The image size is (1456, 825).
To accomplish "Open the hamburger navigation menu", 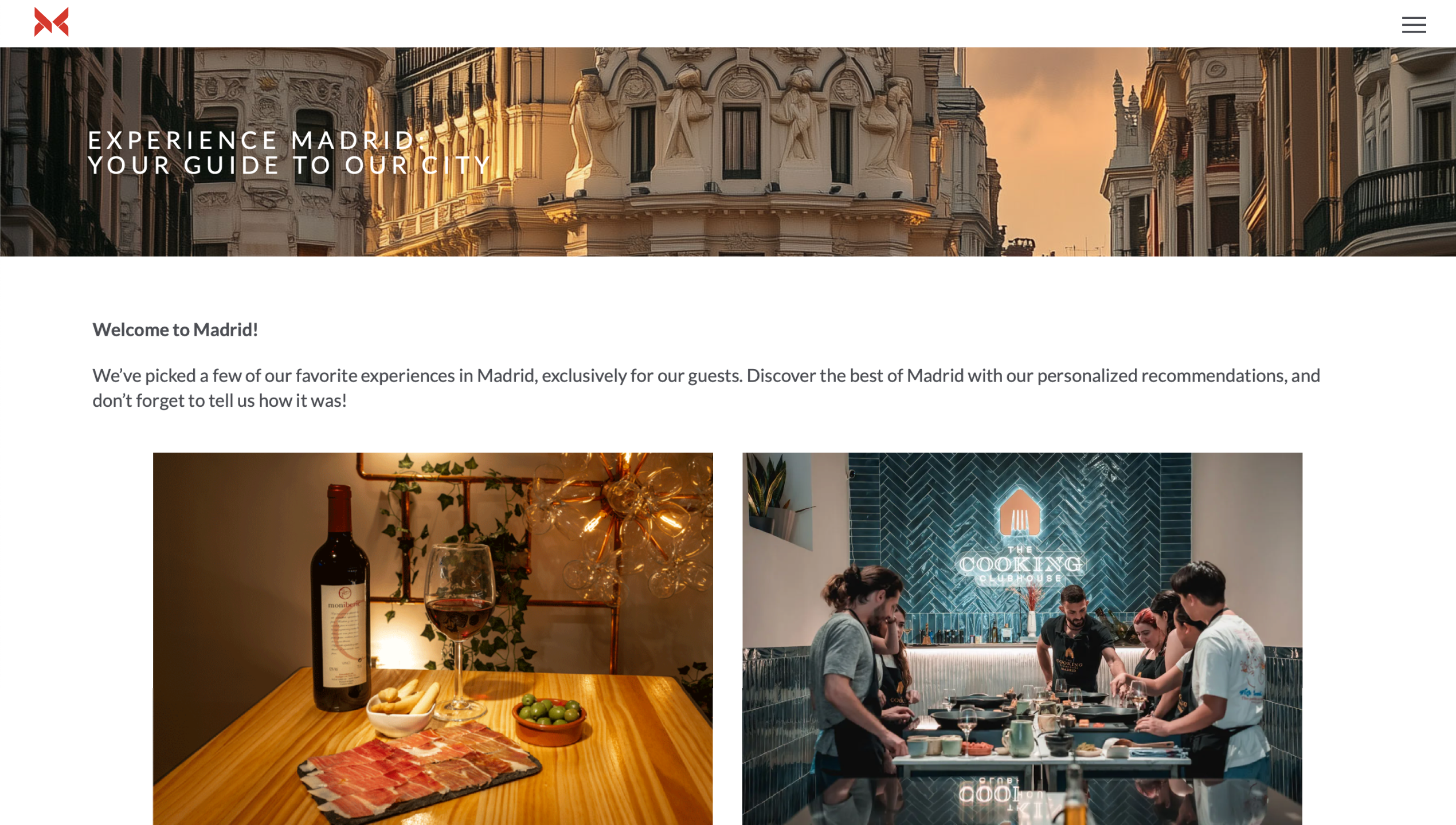I will pyautogui.click(x=1414, y=25).
